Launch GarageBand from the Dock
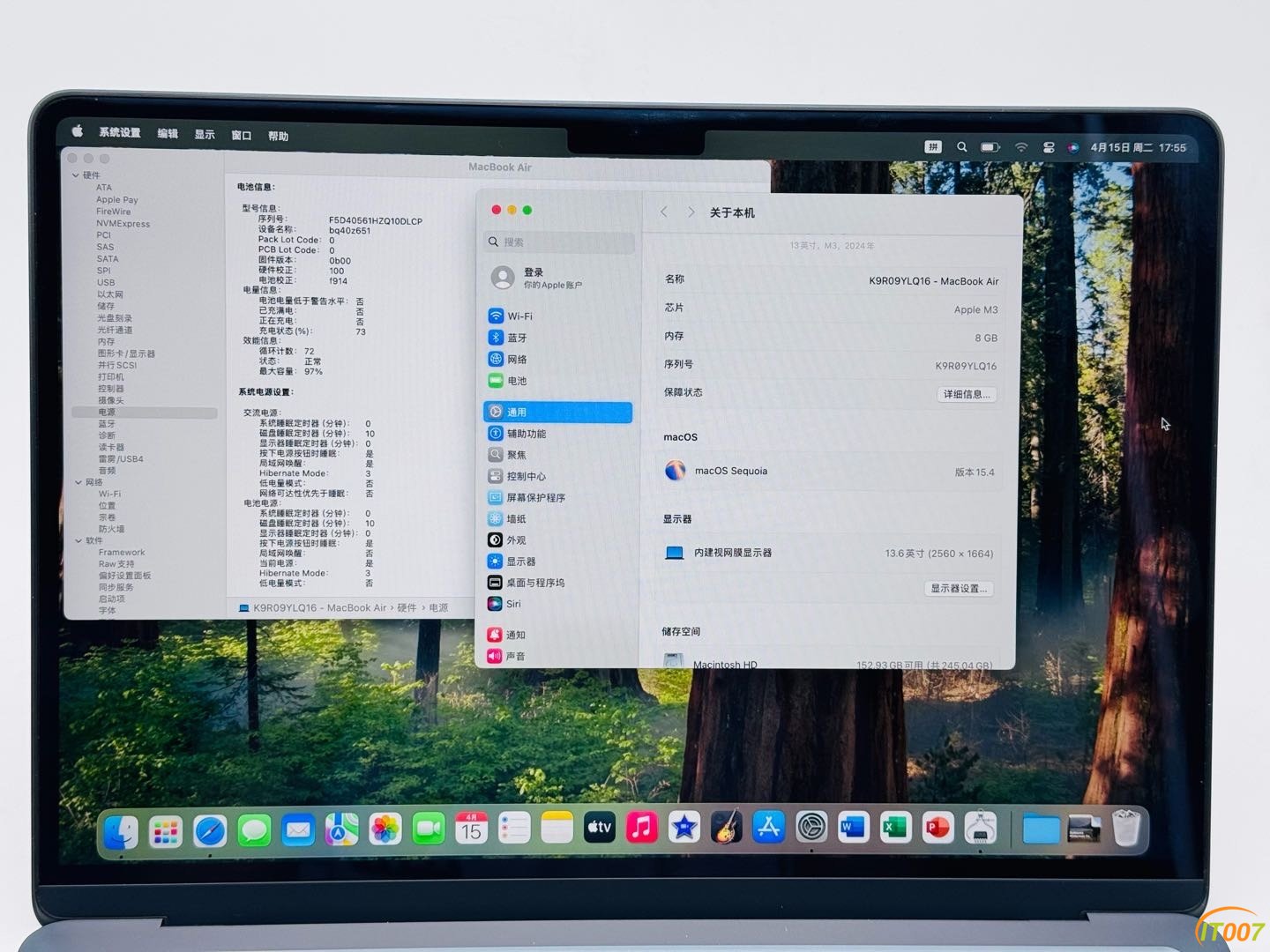This screenshot has height=952, width=1270. pos(727,827)
